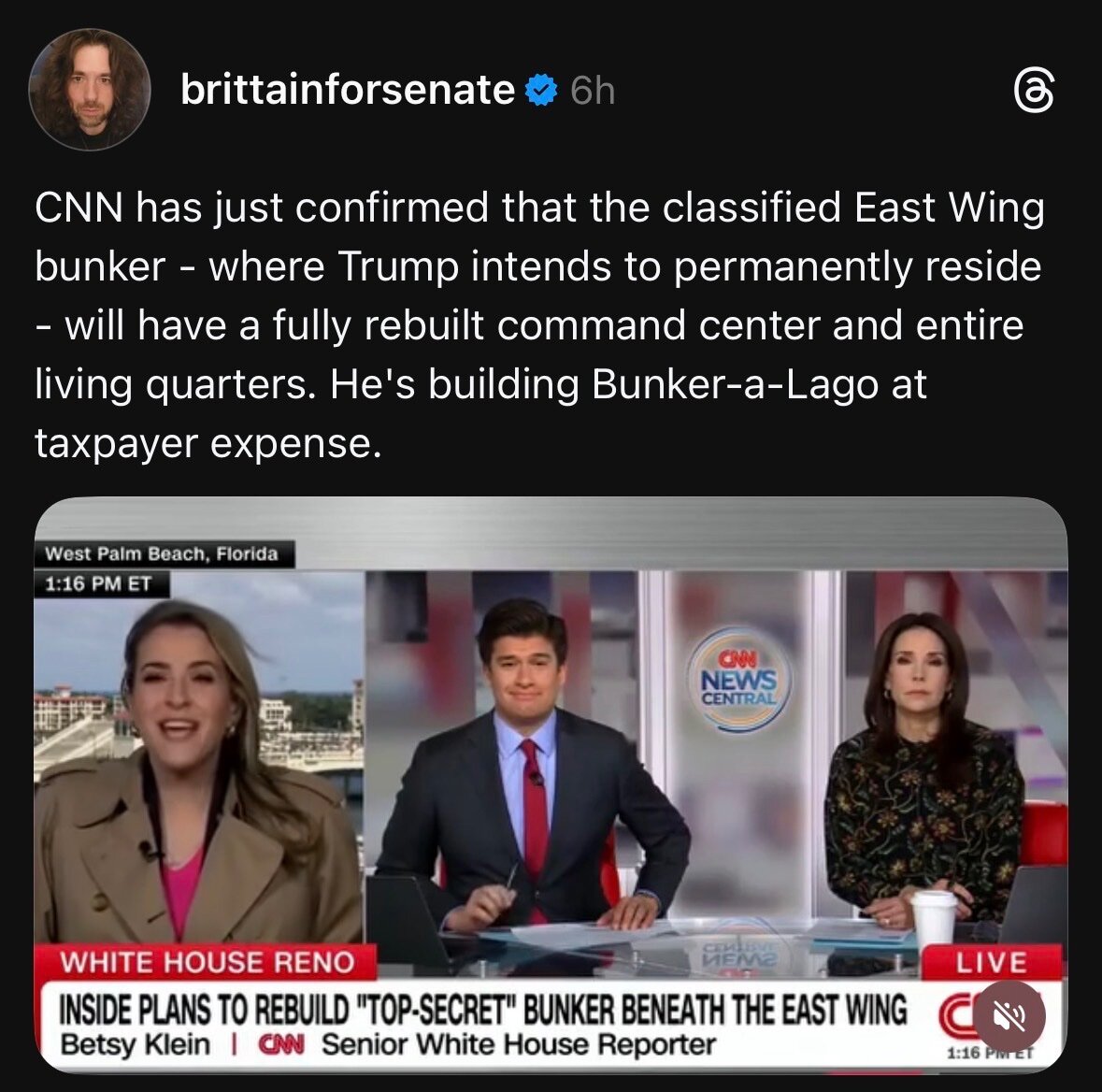Image resolution: width=1102 pixels, height=1092 pixels.
Task: Click the post text about East Wing bunker
Action: [x=539, y=324]
